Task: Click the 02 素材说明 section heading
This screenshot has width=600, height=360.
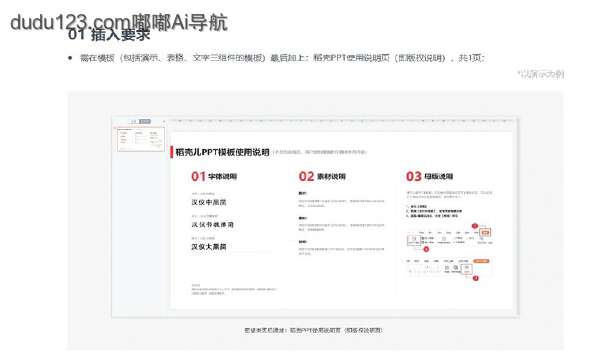Action: coord(322,176)
